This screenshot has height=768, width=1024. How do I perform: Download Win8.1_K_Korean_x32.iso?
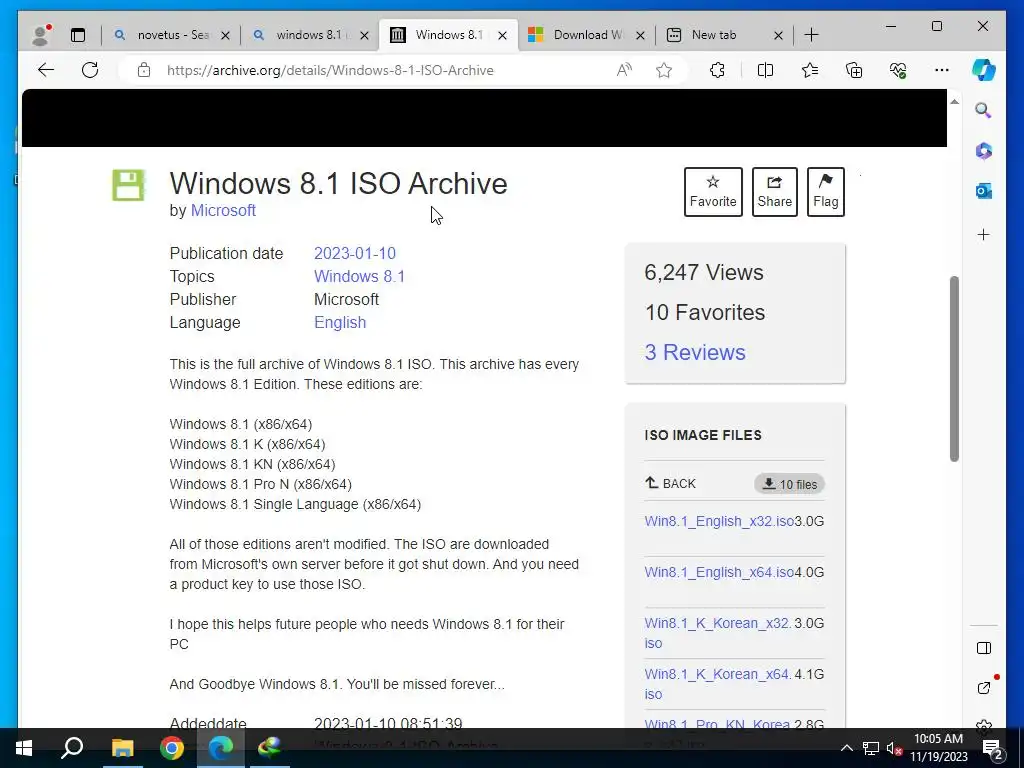[717, 633]
